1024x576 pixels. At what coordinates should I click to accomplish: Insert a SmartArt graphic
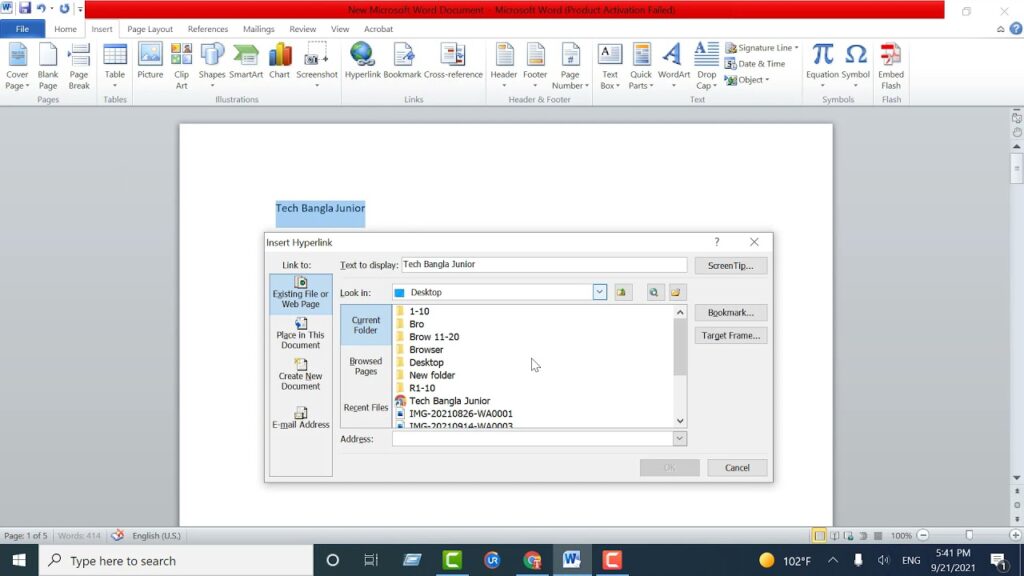click(246, 61)
